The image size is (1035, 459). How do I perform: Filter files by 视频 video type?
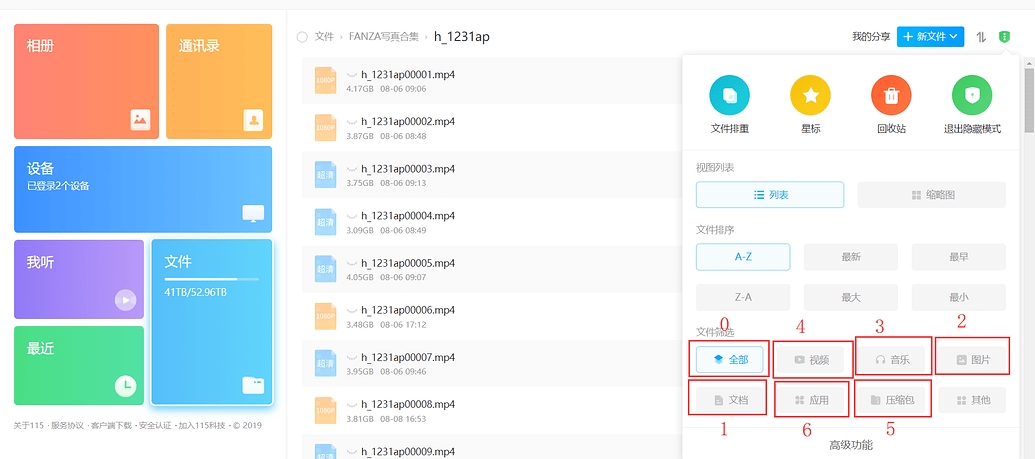tap(811, 359)
